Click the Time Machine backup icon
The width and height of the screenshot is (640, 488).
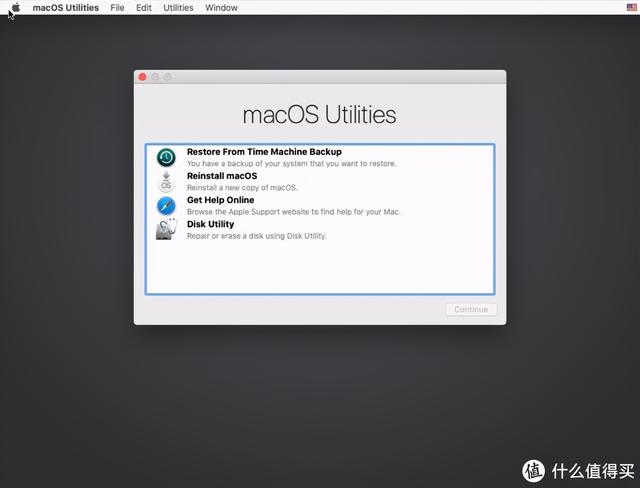(166, 157)
